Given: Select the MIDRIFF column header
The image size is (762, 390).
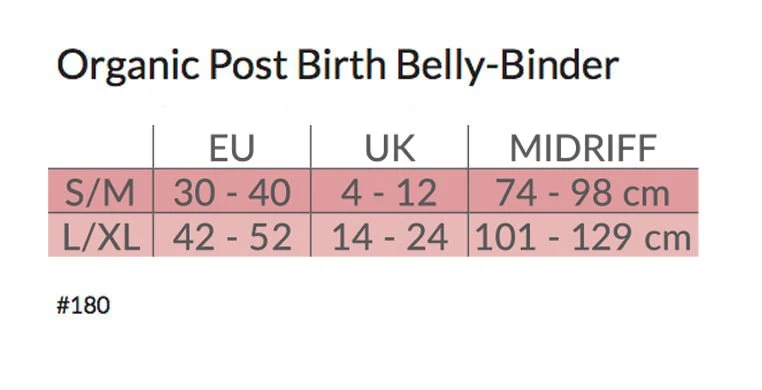Looking at the screenshot, I should tap(583, 148).
